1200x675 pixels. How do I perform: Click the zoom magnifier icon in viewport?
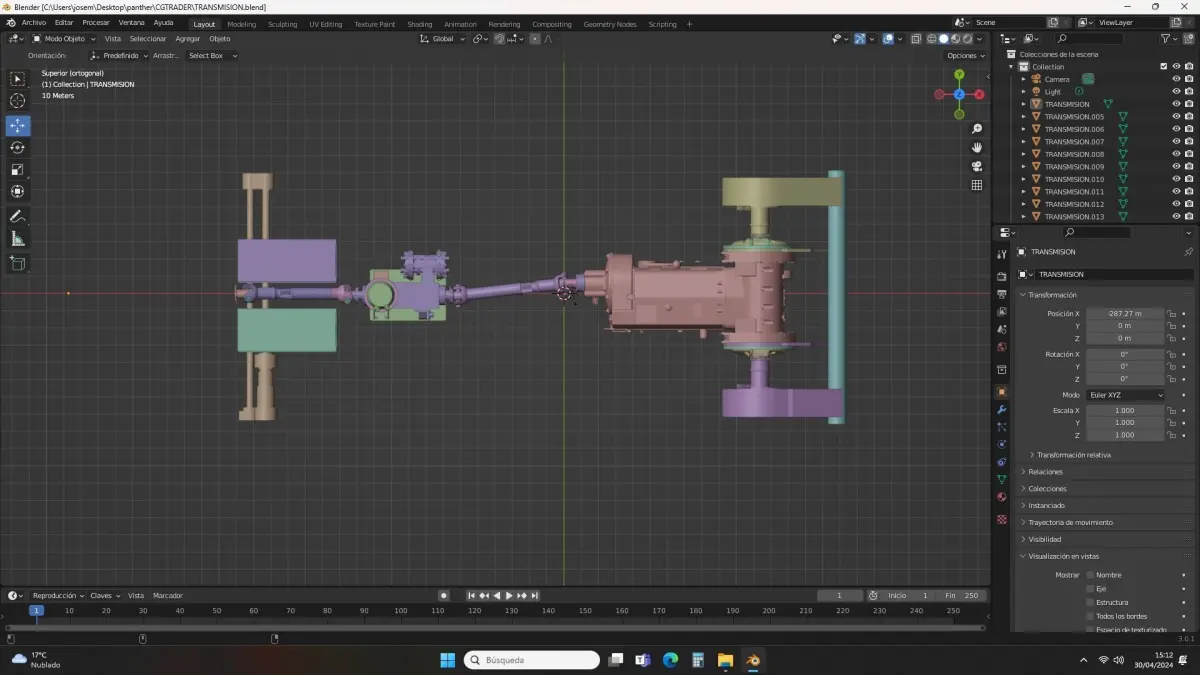pyautogui.click(x=977, y=129)
